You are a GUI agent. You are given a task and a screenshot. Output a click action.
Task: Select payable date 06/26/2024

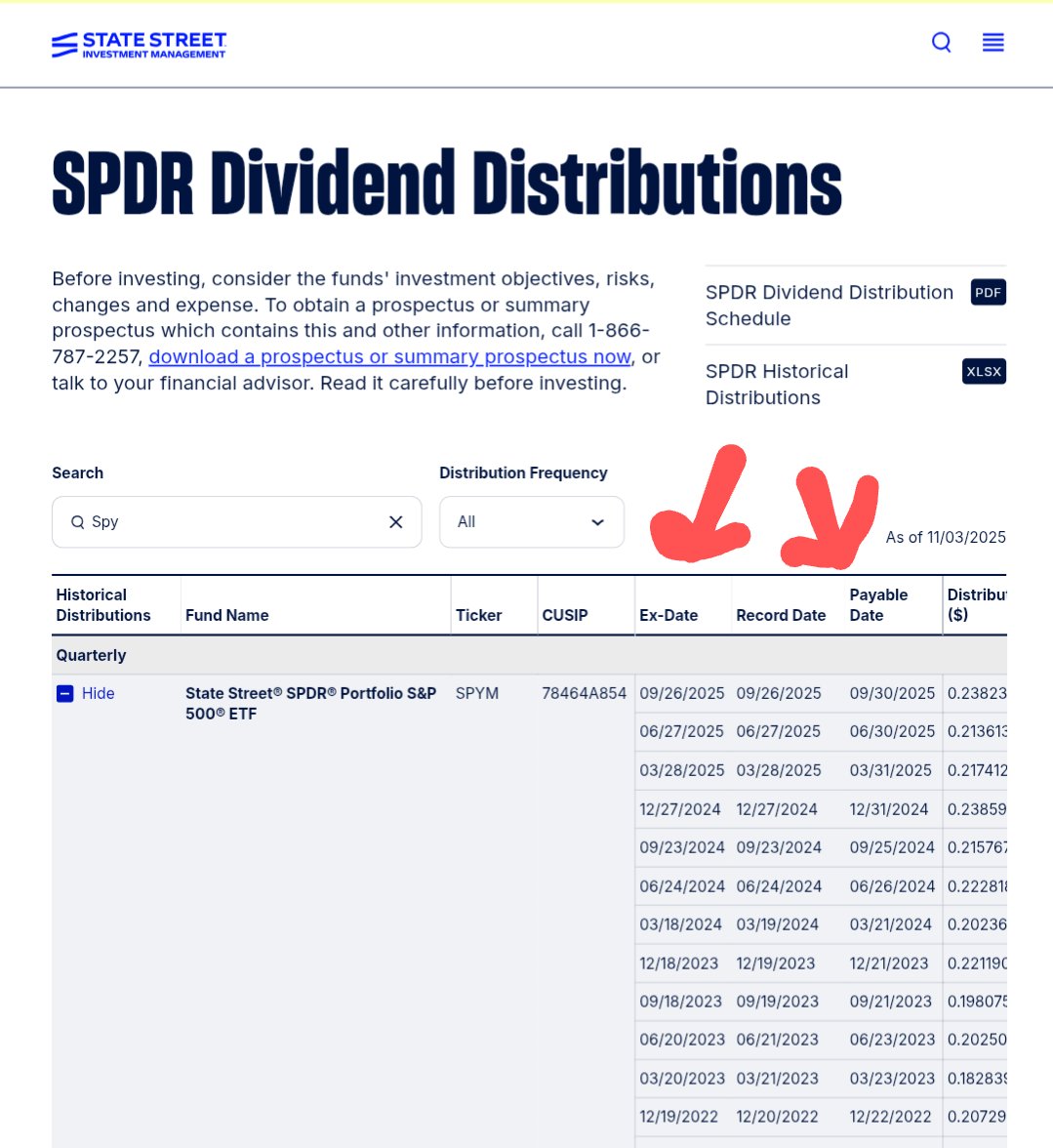point(892,886)
